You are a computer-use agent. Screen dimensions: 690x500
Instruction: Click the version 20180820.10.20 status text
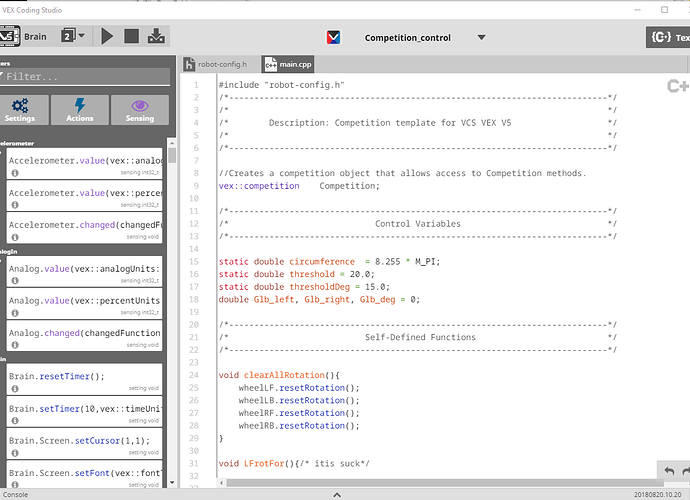657,495
